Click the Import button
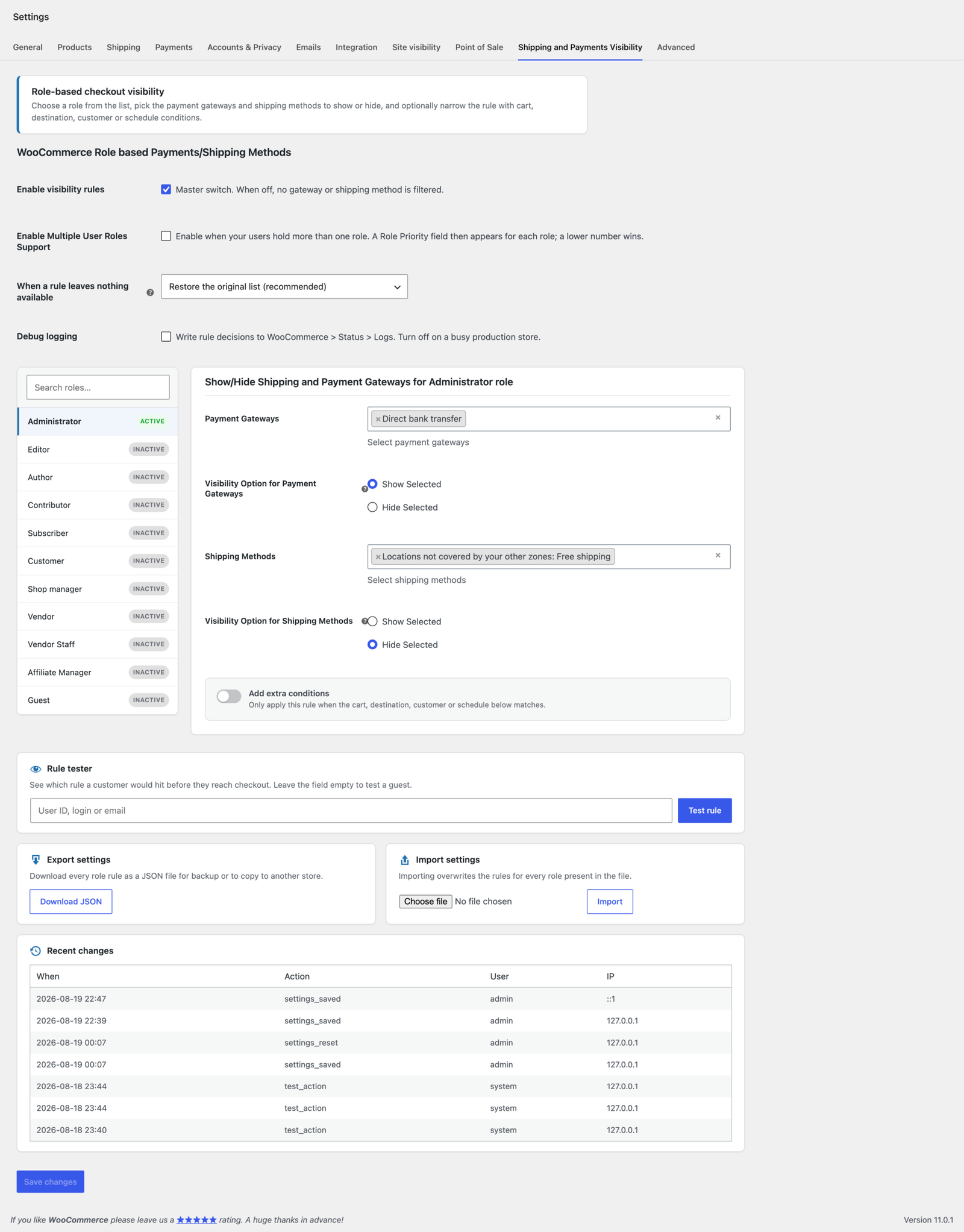Viewport: 964px width, 1232px height. pos(610,902)
